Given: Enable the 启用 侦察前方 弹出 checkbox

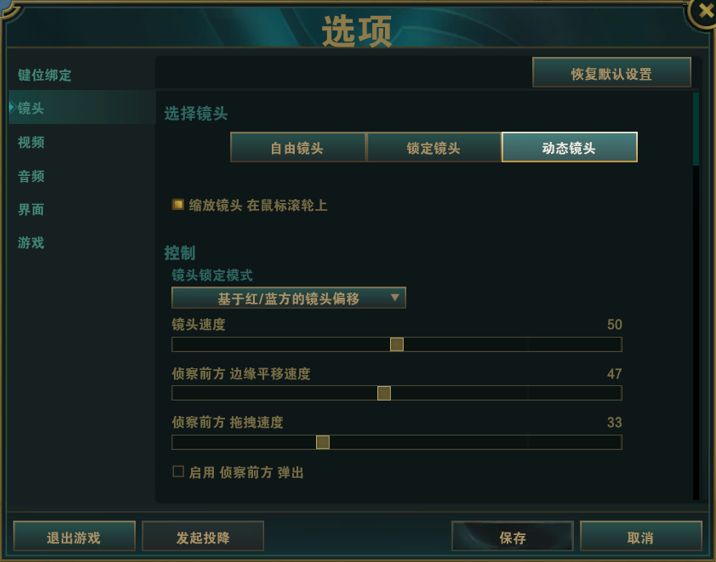Looking at the screenshot, I should [178, 471].
